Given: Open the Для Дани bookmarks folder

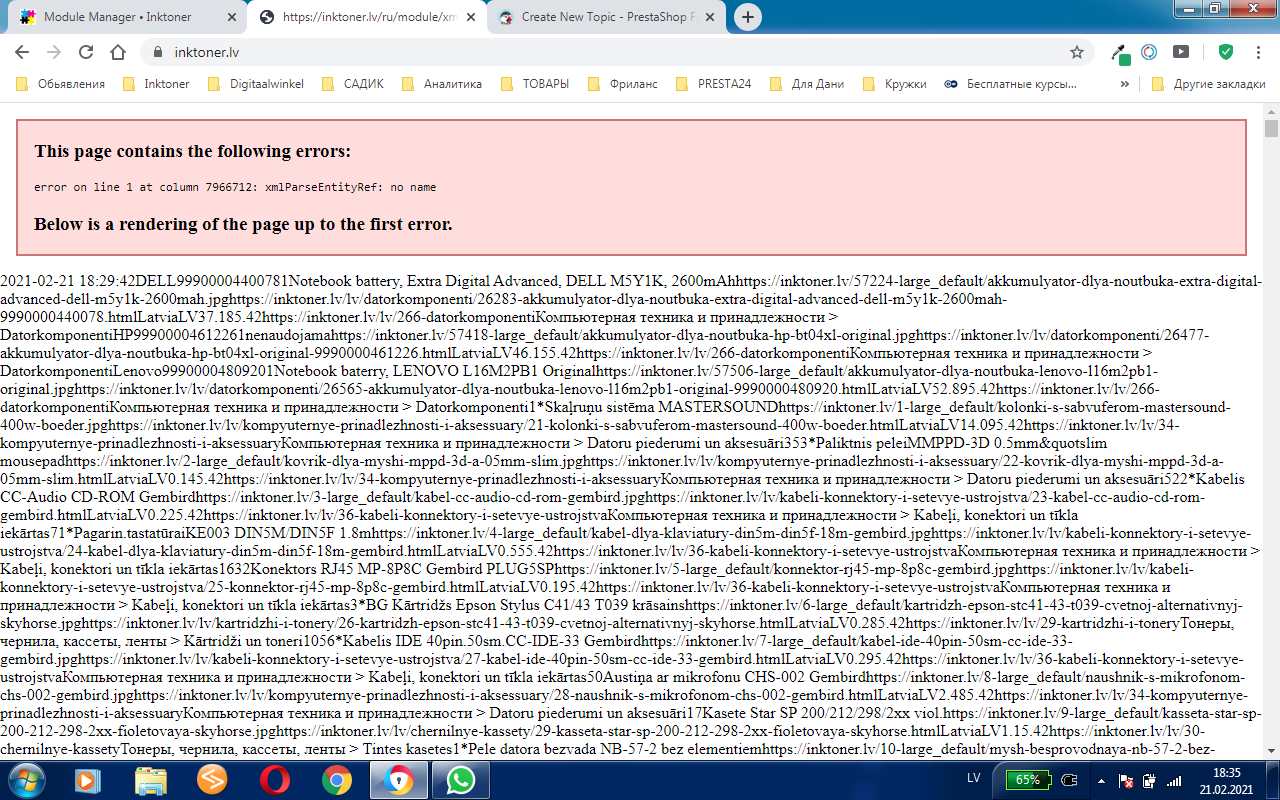Looking at the screenshot, I should point(807,84).
